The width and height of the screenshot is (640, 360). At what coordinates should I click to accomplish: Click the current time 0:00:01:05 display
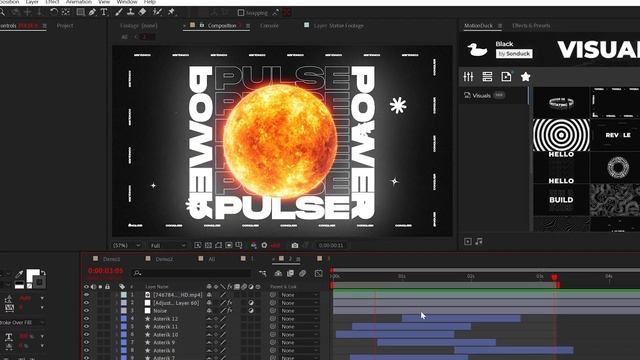[x=105, y=271]
